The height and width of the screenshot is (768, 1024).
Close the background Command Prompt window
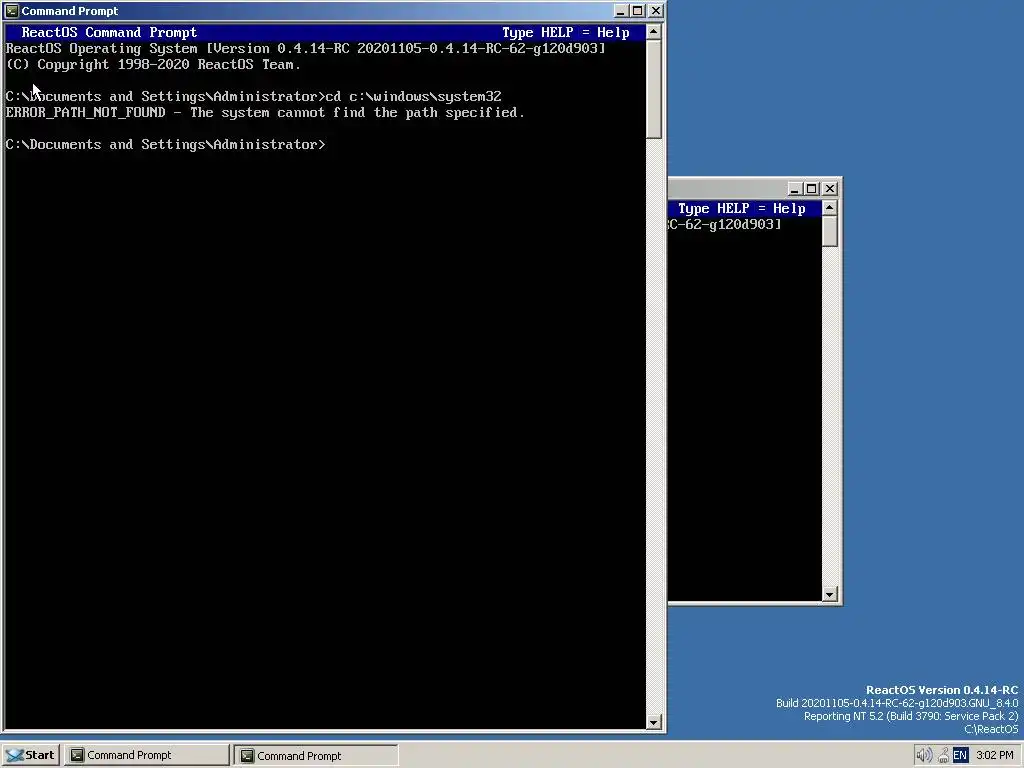click(829, 189)
